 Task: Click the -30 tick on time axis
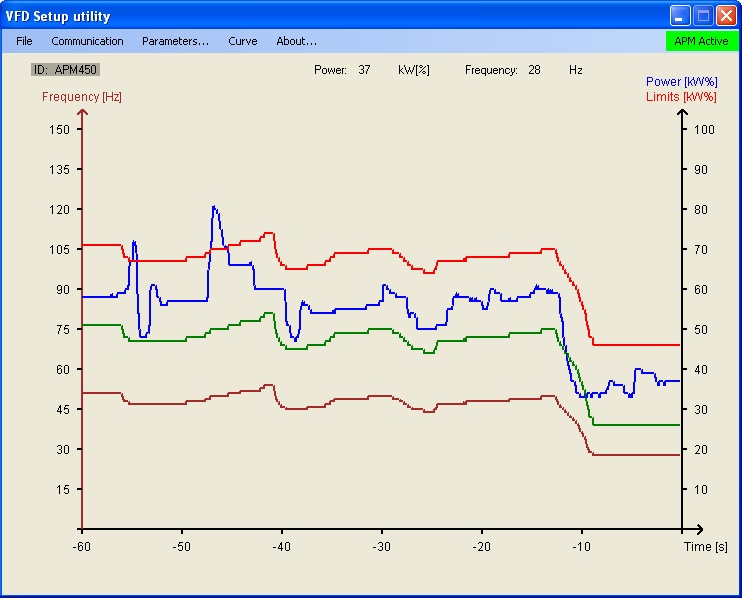coord(381,547)
